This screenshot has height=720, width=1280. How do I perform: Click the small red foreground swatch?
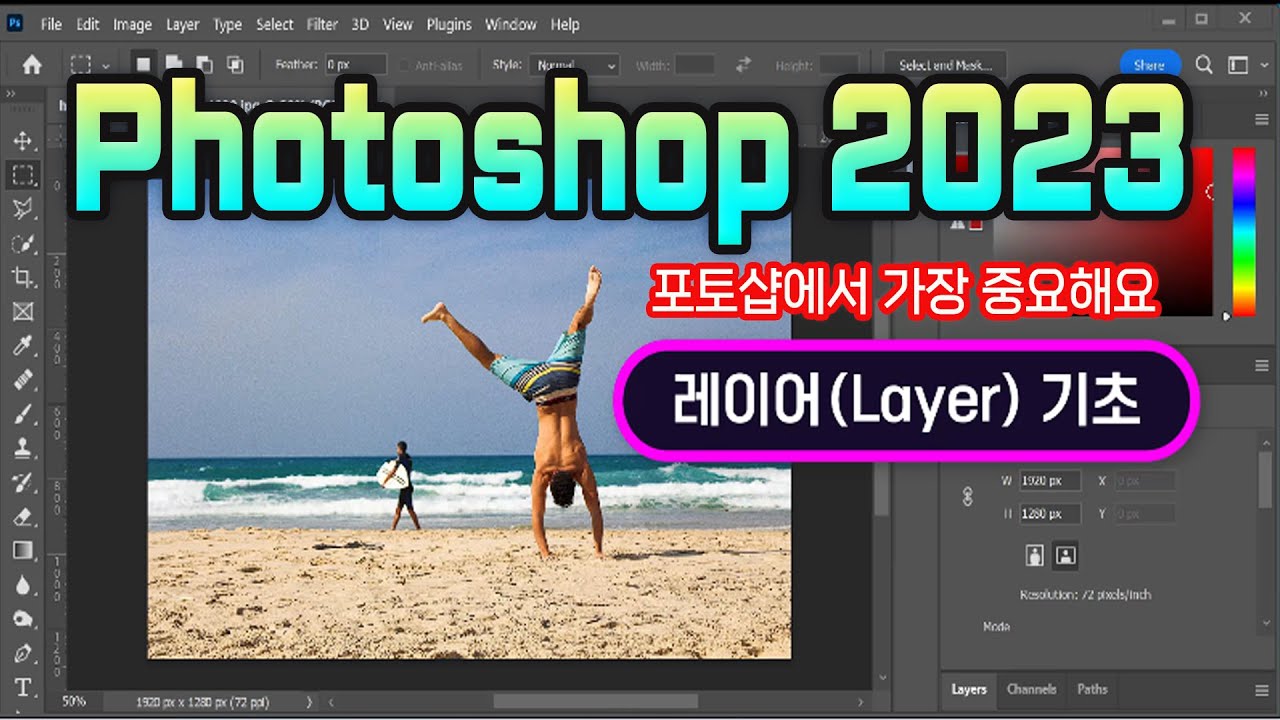(975, 224)
